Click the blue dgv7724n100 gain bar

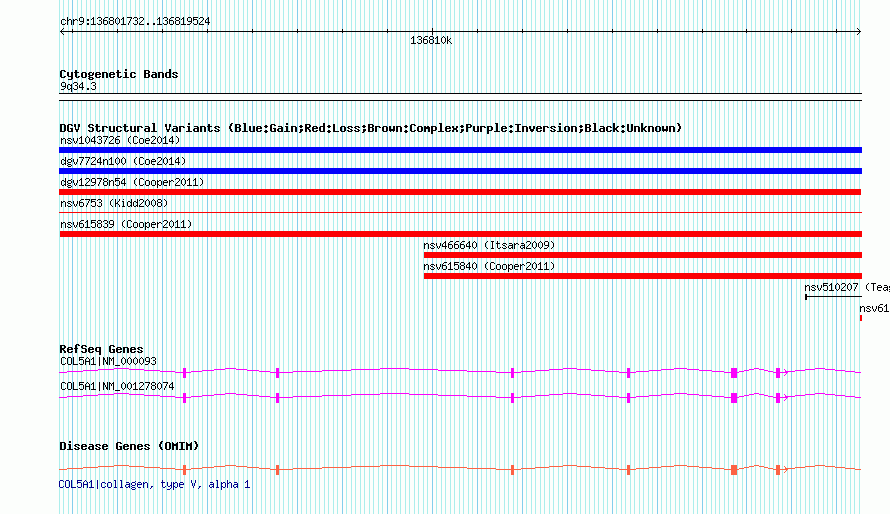(460, 171)
